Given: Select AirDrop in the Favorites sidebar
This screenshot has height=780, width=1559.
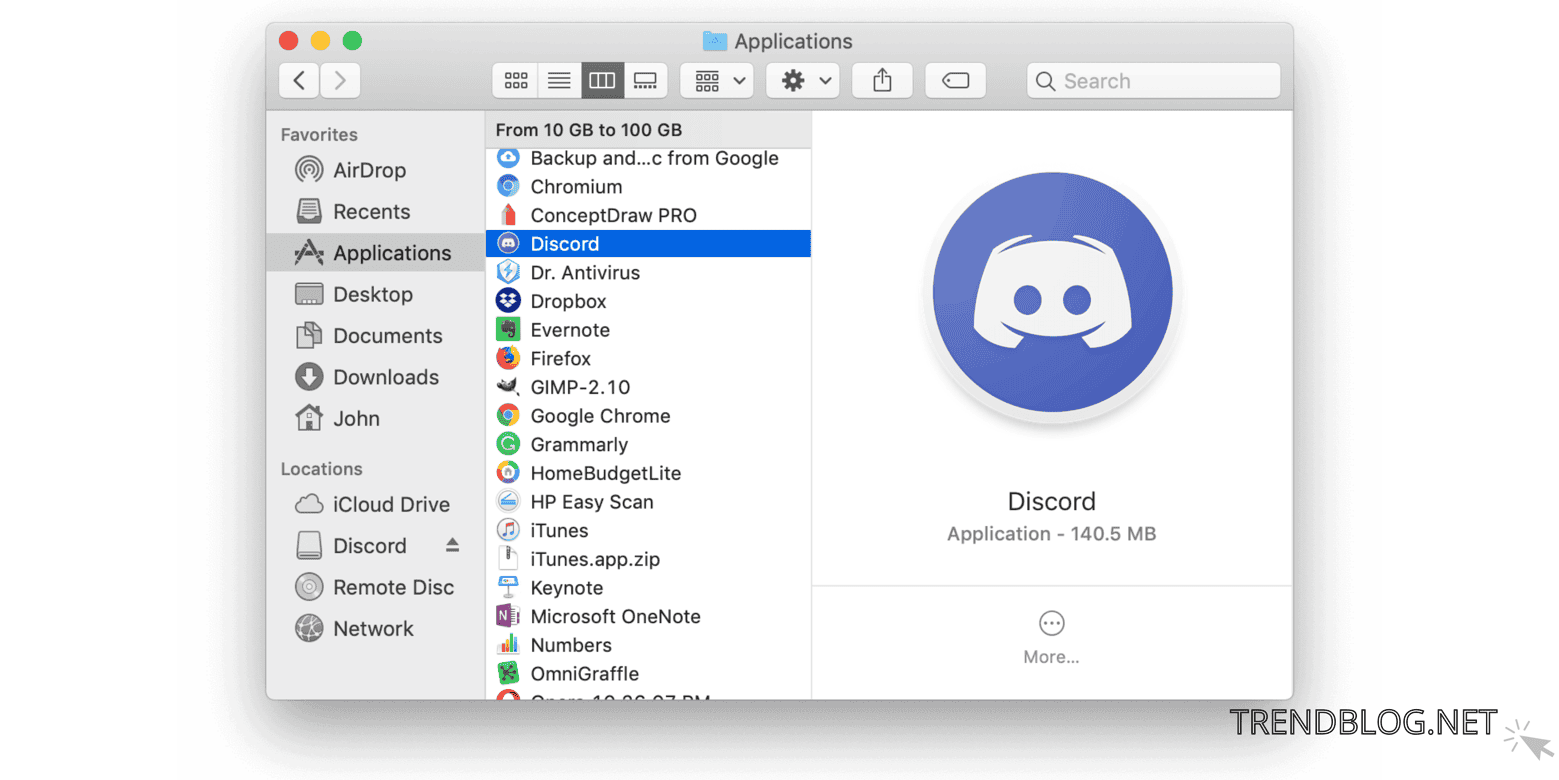Looking at the screenshot, I should coord(371,170).
